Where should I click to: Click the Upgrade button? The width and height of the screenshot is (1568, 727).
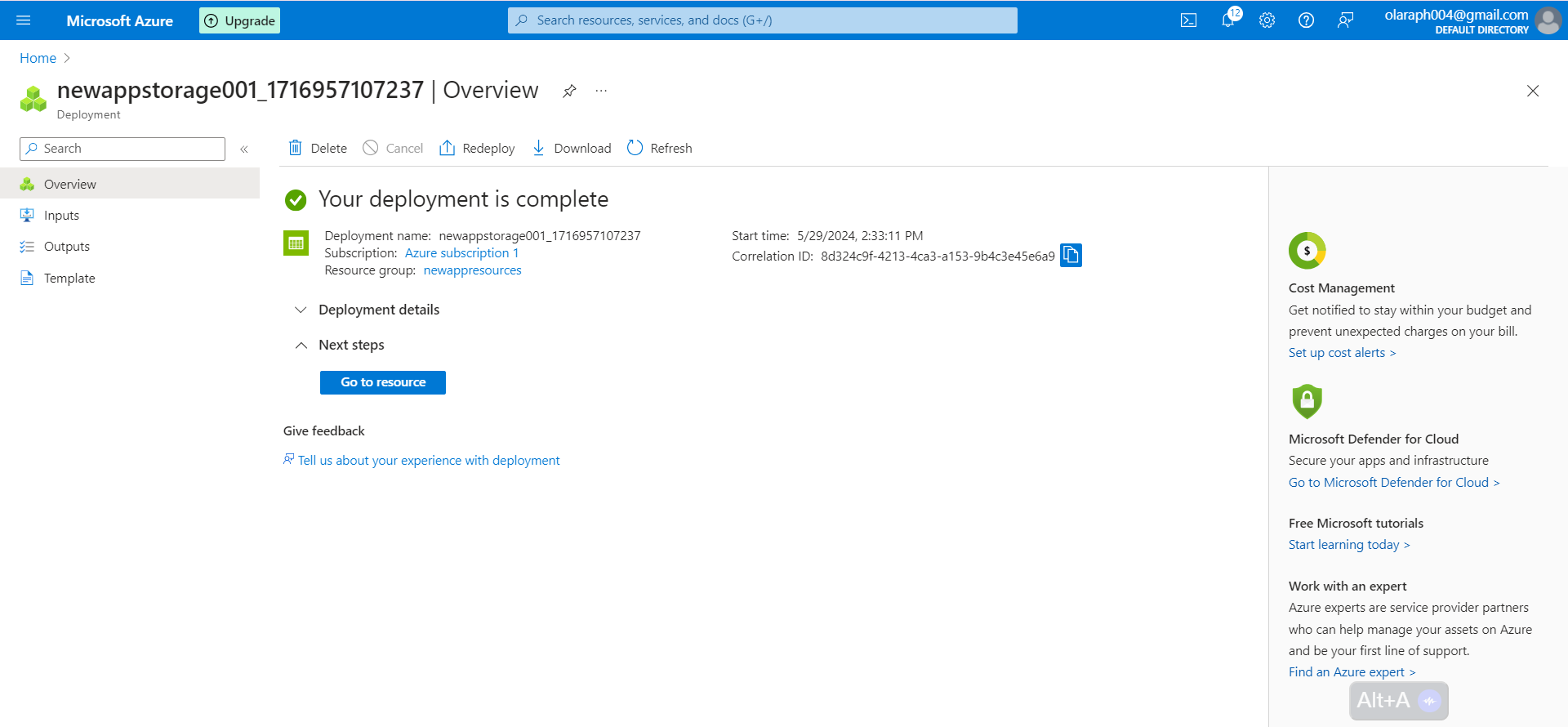[239, 20]
